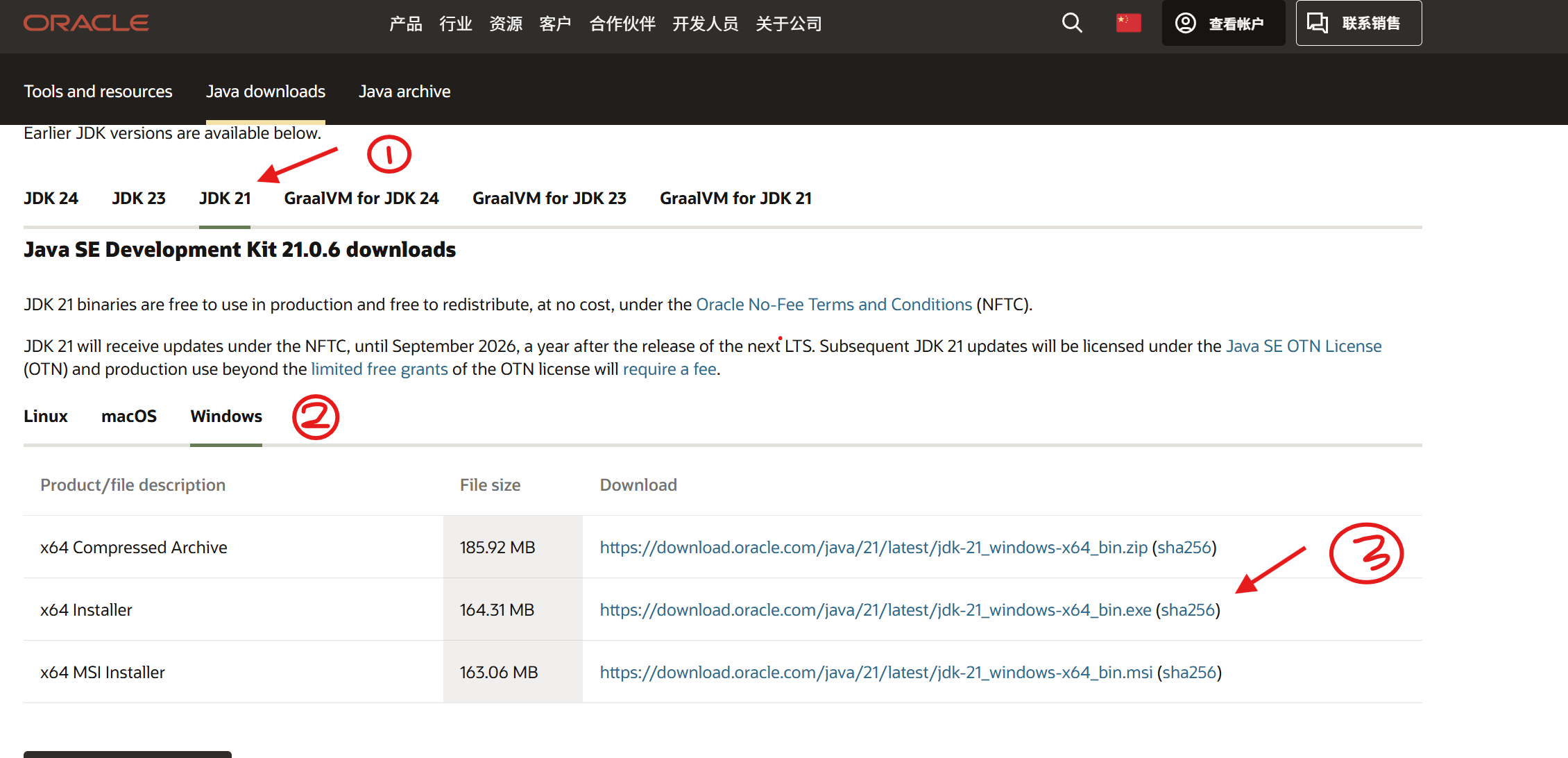Switch to the Linux platform tab
1568x758 pixels.
(46, 416)
